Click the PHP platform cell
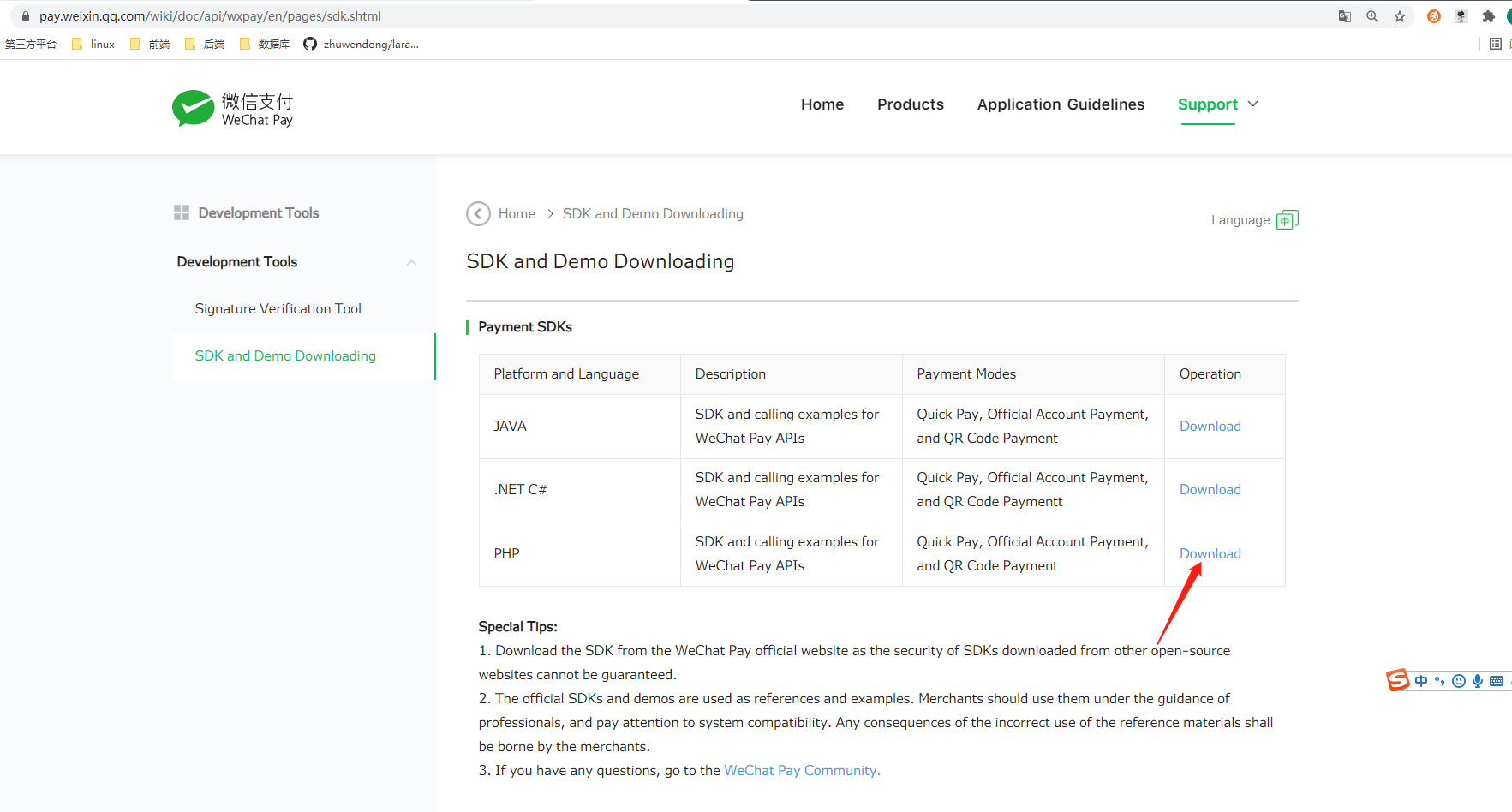 click(x=580, y=554)
